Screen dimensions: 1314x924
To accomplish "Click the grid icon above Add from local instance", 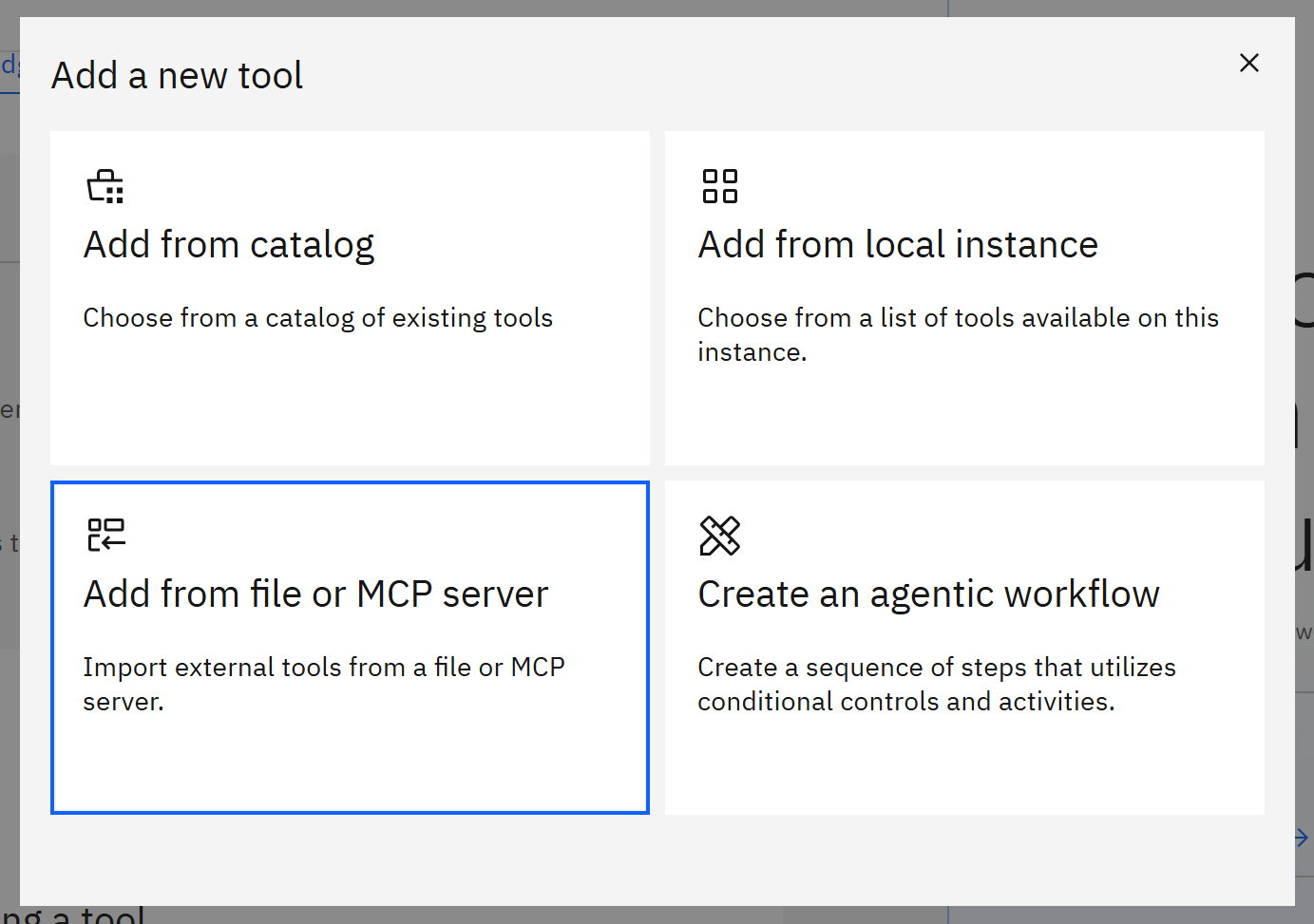I will coord(719,185).
